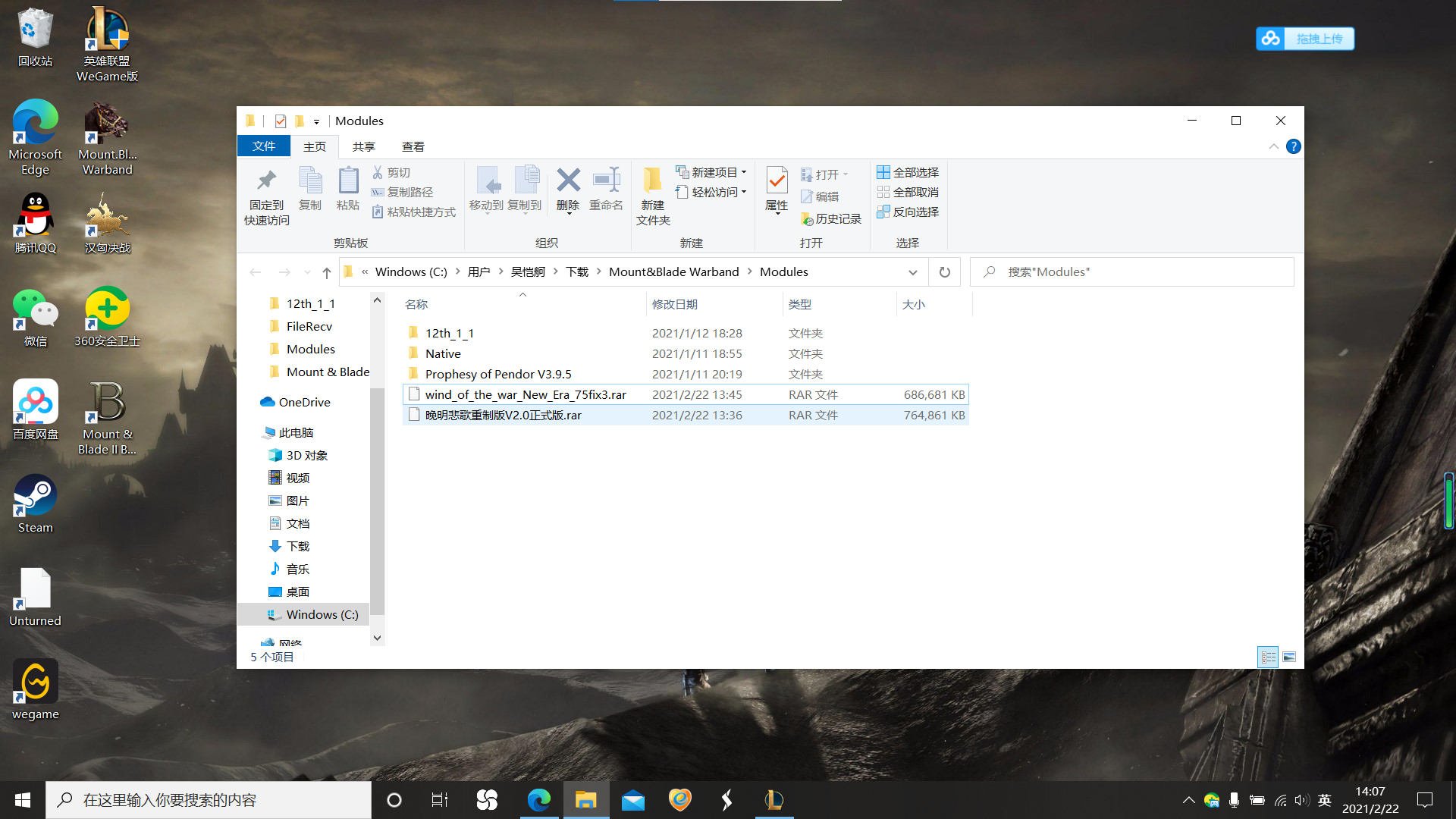Click the Cut (剪切) scissors icon
Screen dimensions: 1456x819
[378, 172]
